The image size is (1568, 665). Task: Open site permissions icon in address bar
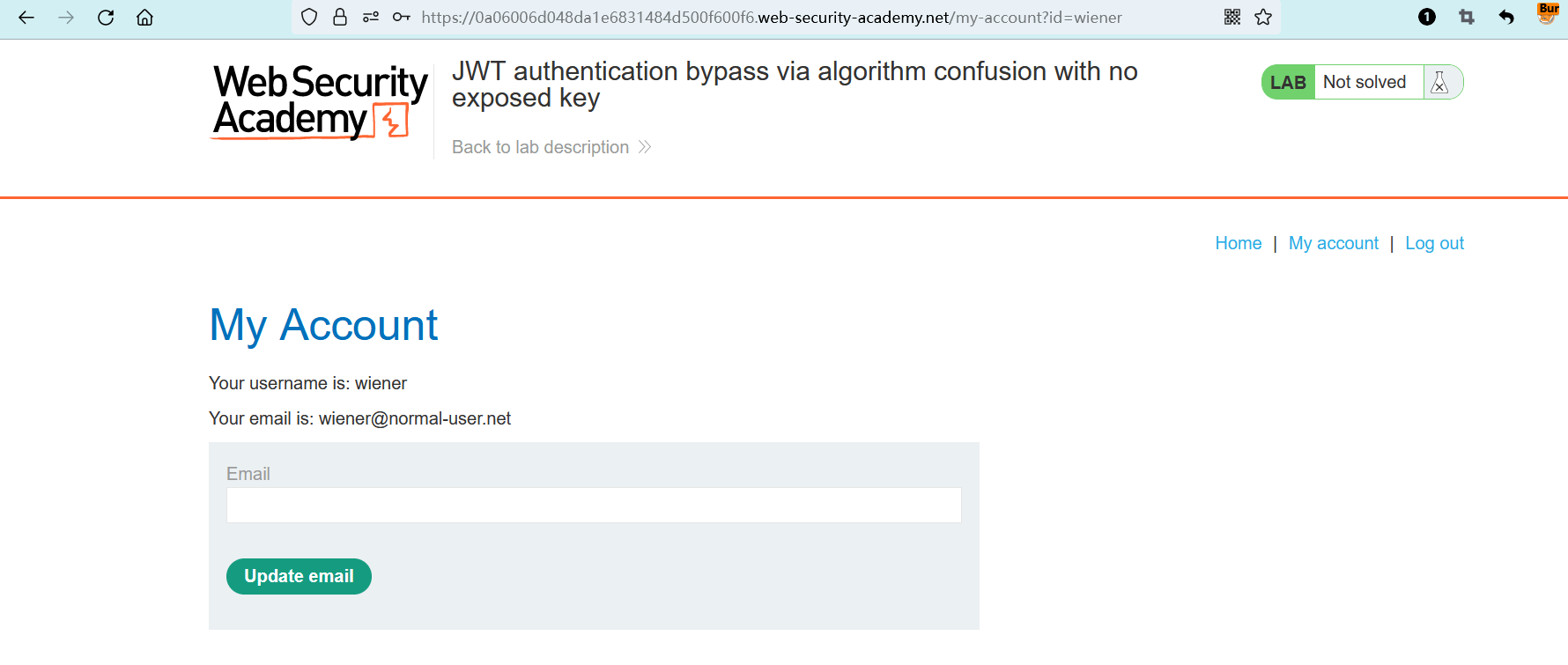click(x=371, y=18)
